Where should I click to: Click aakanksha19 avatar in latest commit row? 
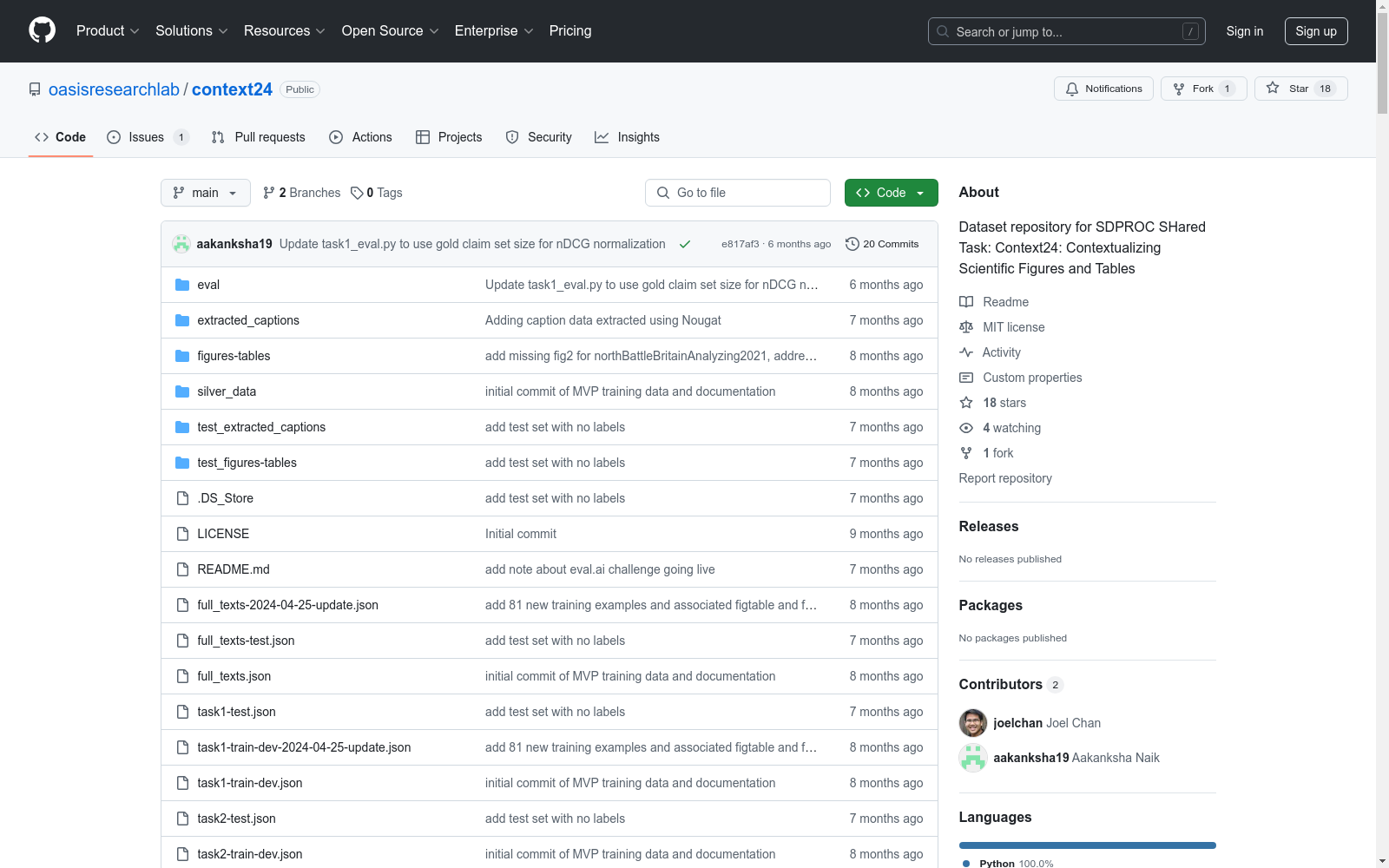point(181,244)
